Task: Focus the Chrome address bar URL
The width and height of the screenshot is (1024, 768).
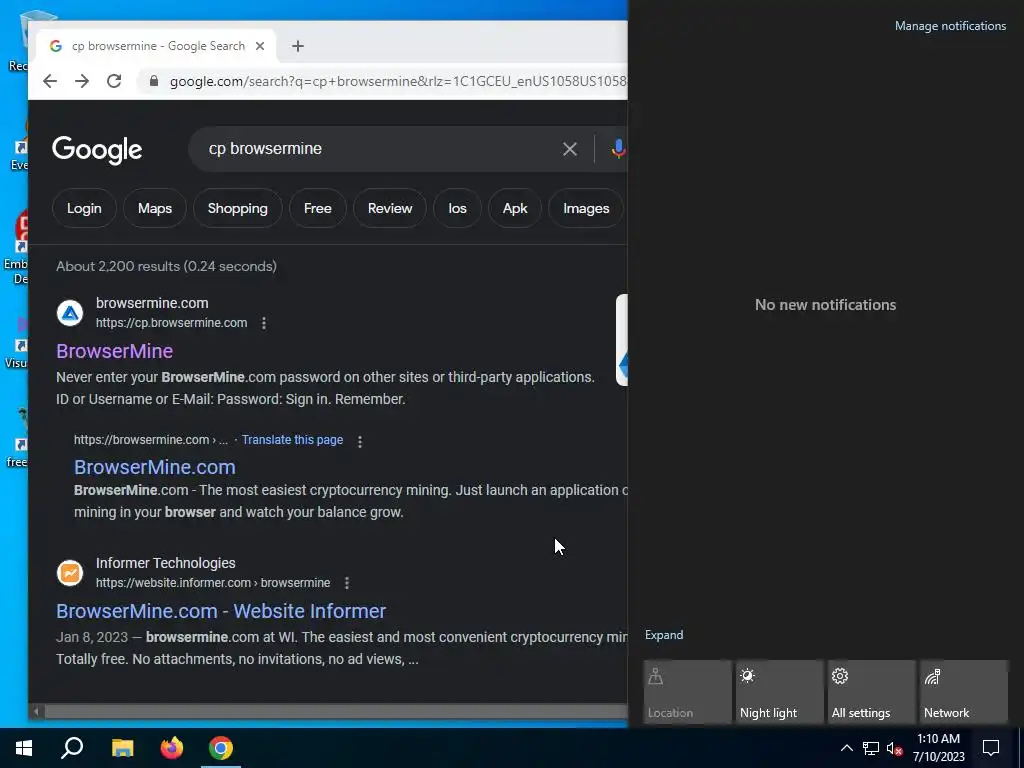Action: (397, 81)
